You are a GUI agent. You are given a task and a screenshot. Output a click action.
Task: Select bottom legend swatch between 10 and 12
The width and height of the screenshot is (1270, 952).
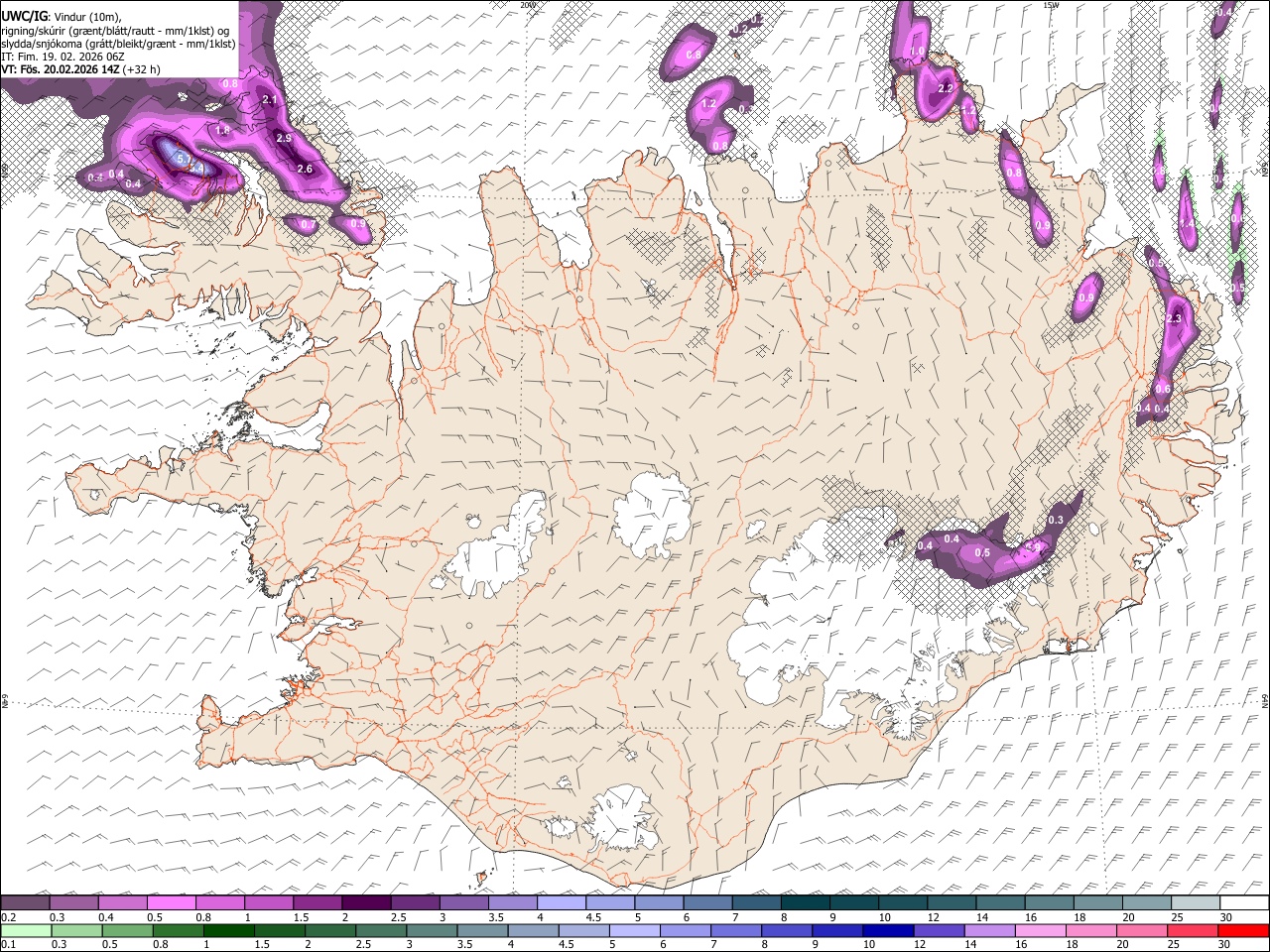coord(887,930)
